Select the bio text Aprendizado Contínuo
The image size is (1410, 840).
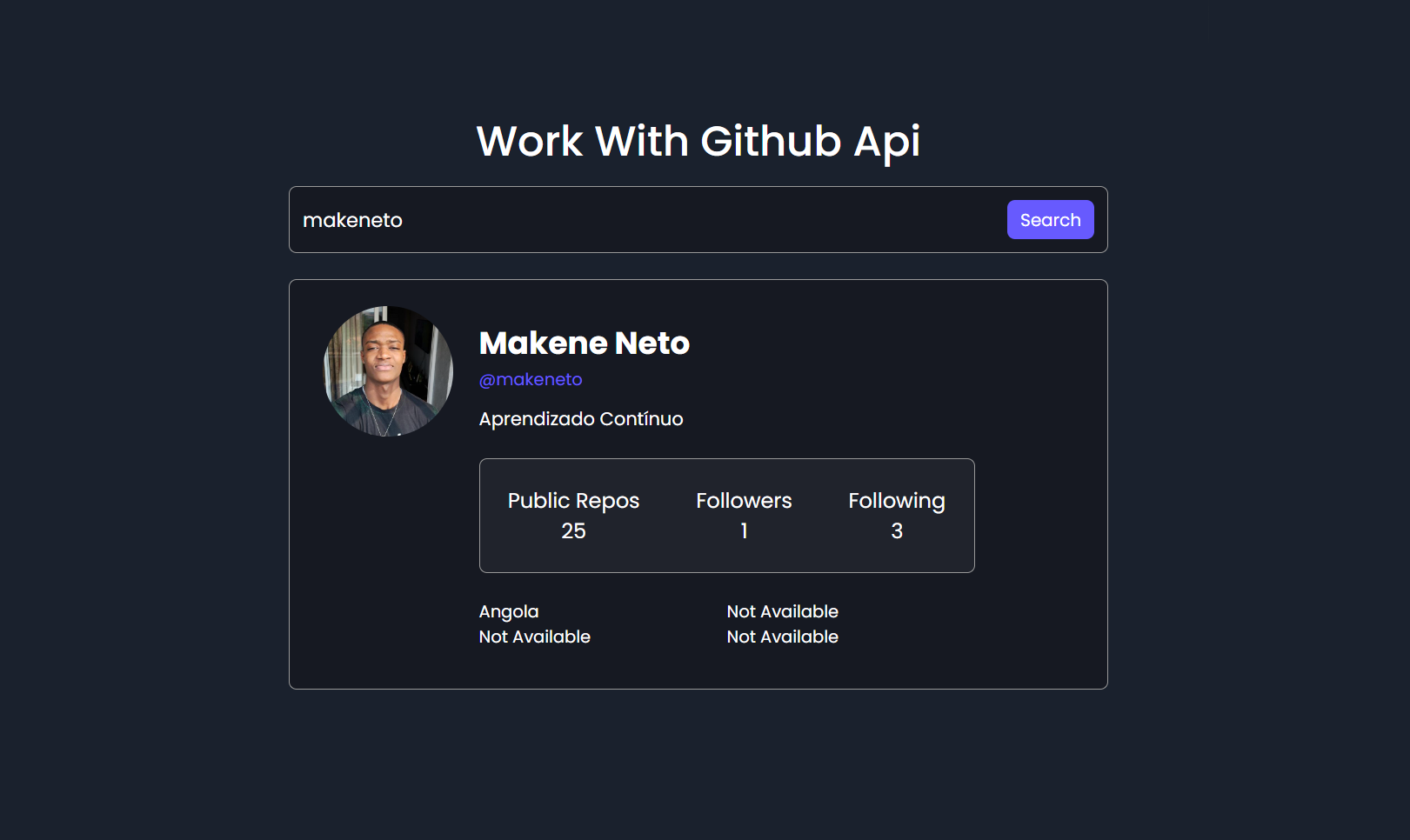pyautogui.click(x=581, y=418)
